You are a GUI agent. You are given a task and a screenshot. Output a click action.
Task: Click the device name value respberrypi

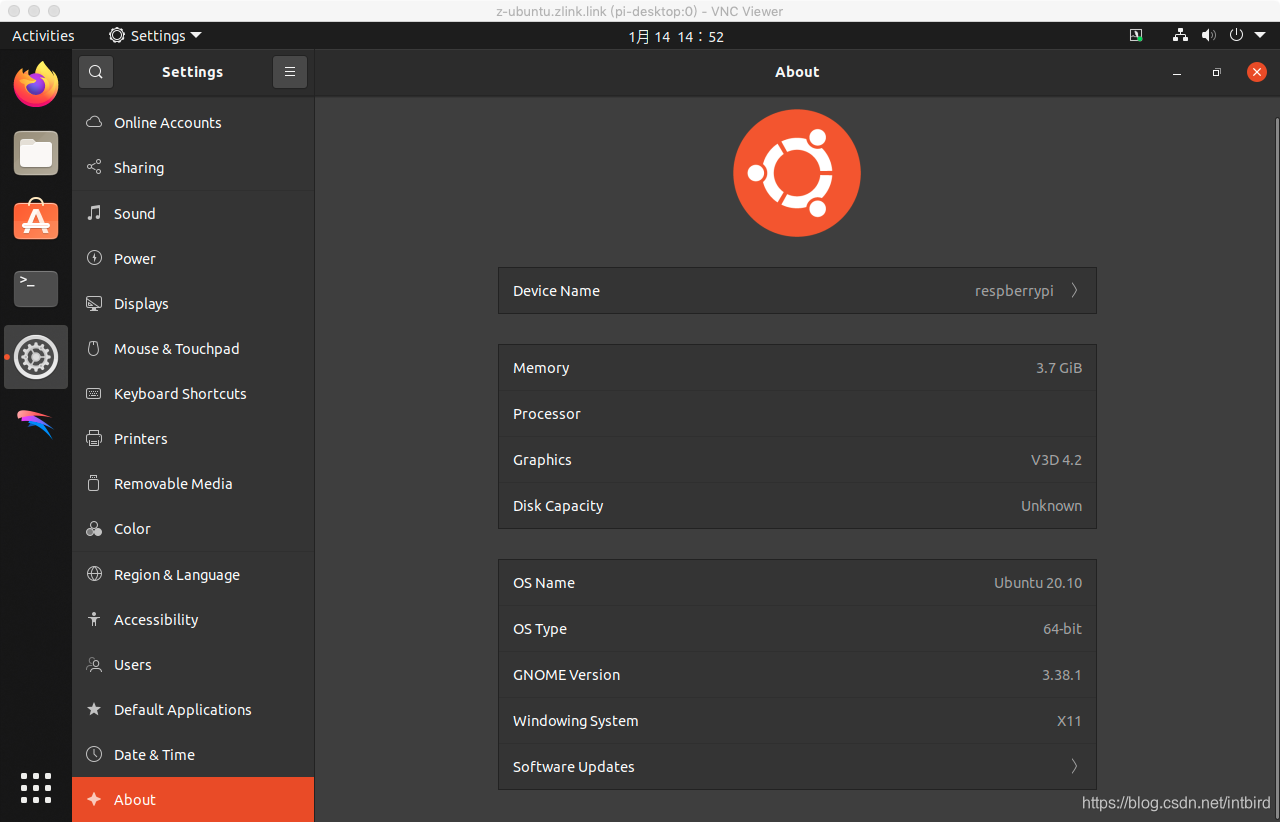click(1014, 291)
